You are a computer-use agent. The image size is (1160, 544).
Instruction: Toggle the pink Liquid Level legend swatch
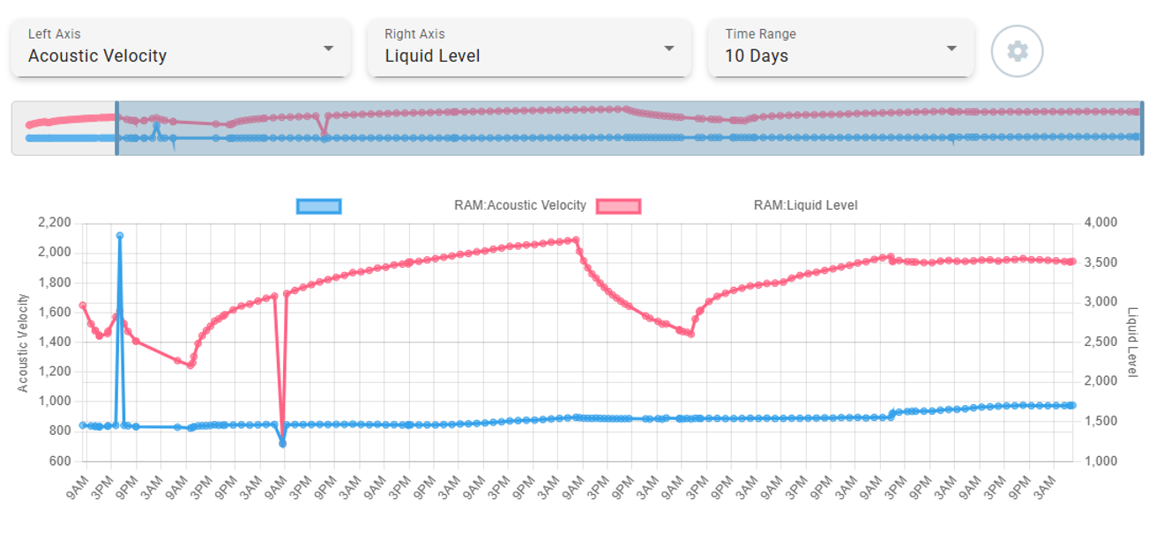618,206
